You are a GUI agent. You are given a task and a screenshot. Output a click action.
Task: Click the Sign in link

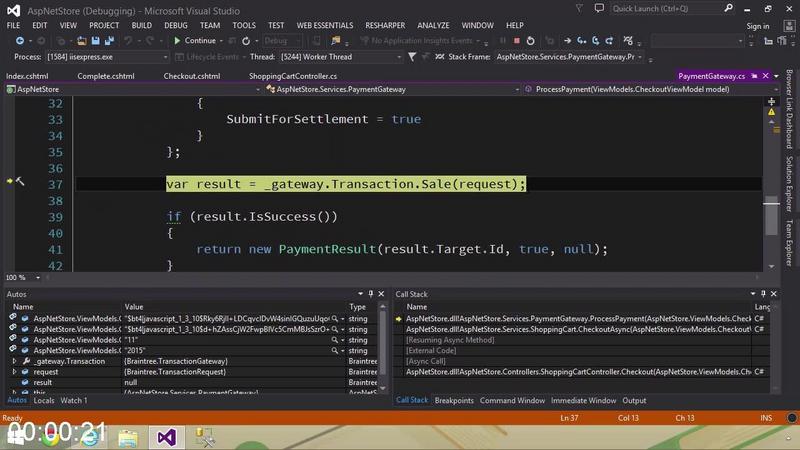pos(758,26)
